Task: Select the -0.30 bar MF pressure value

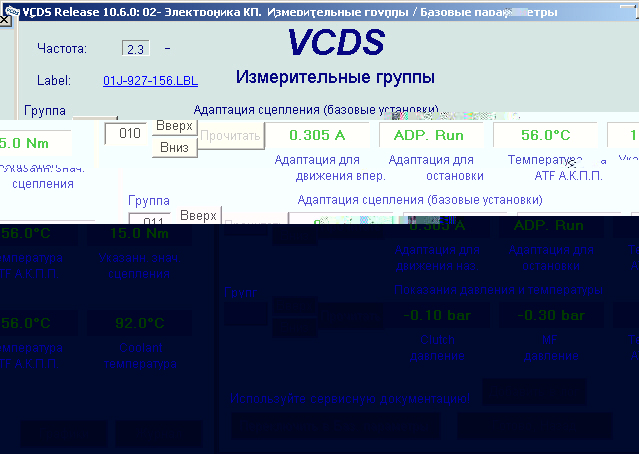Action: tap(551, 315)
